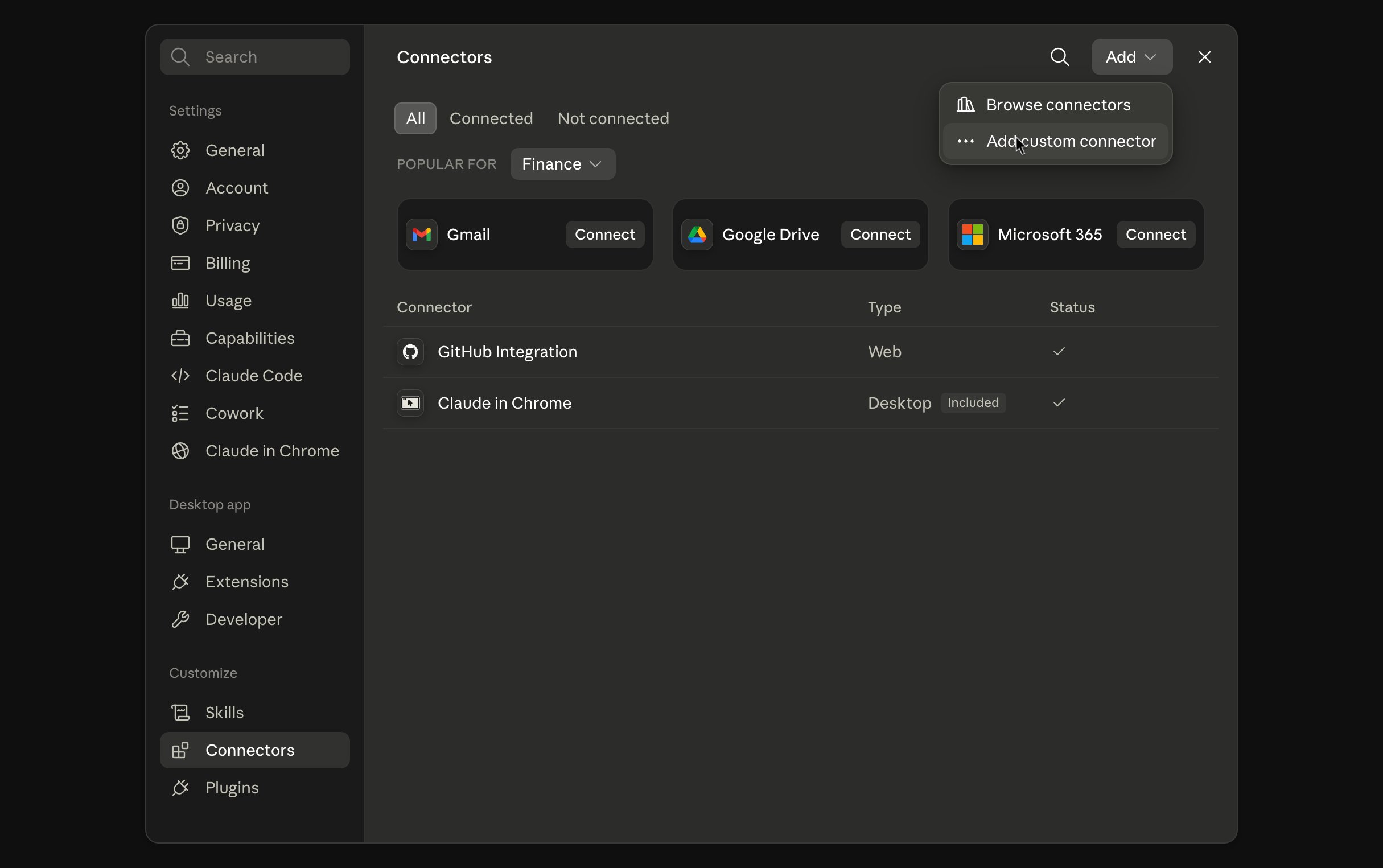The height and width of the screenshot is (868, 1383).
Task: Click the Extensions plug icon
Action: click(180, 582)
